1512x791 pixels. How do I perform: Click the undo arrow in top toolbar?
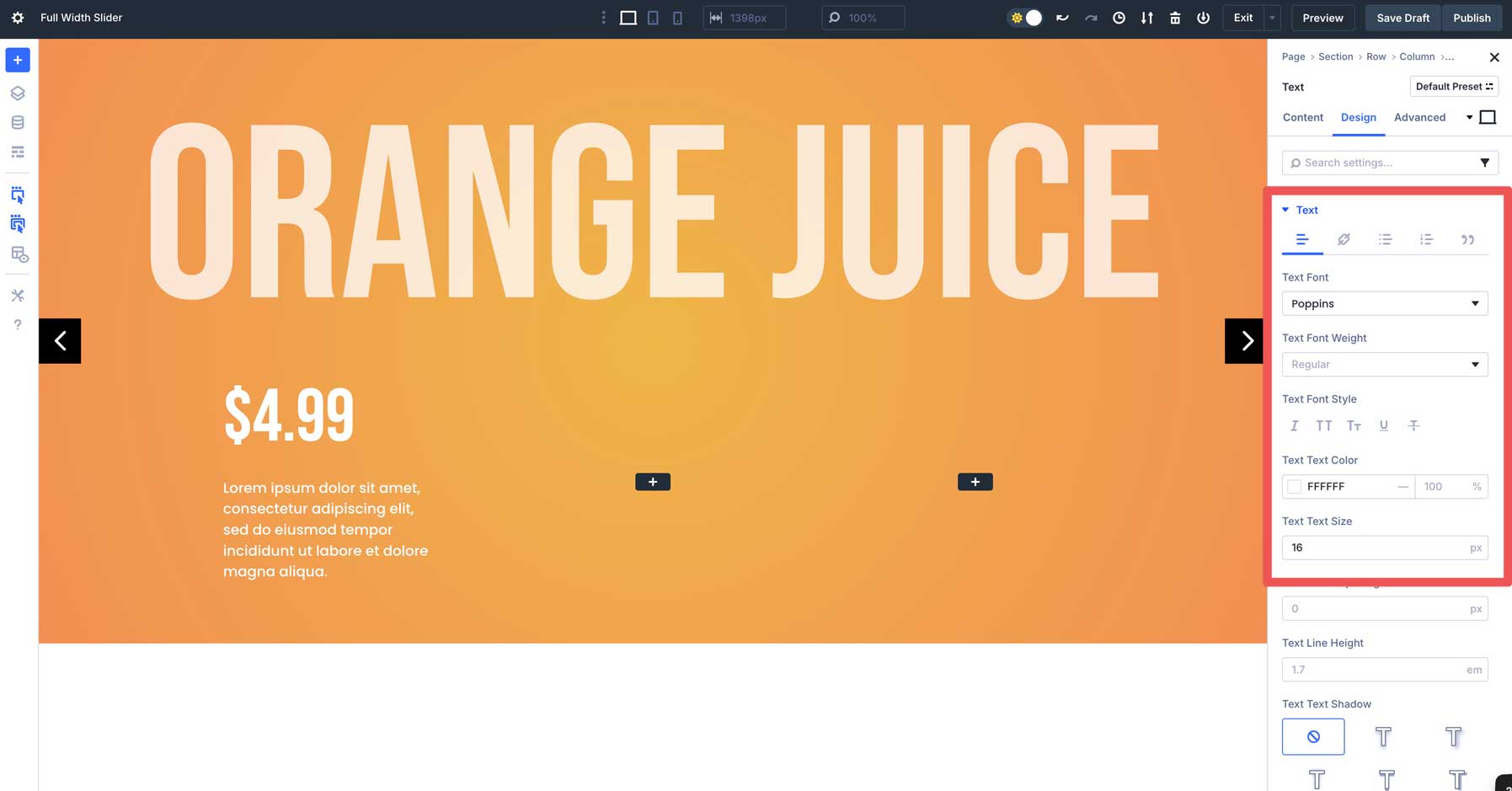click(x=1062, y=18)
